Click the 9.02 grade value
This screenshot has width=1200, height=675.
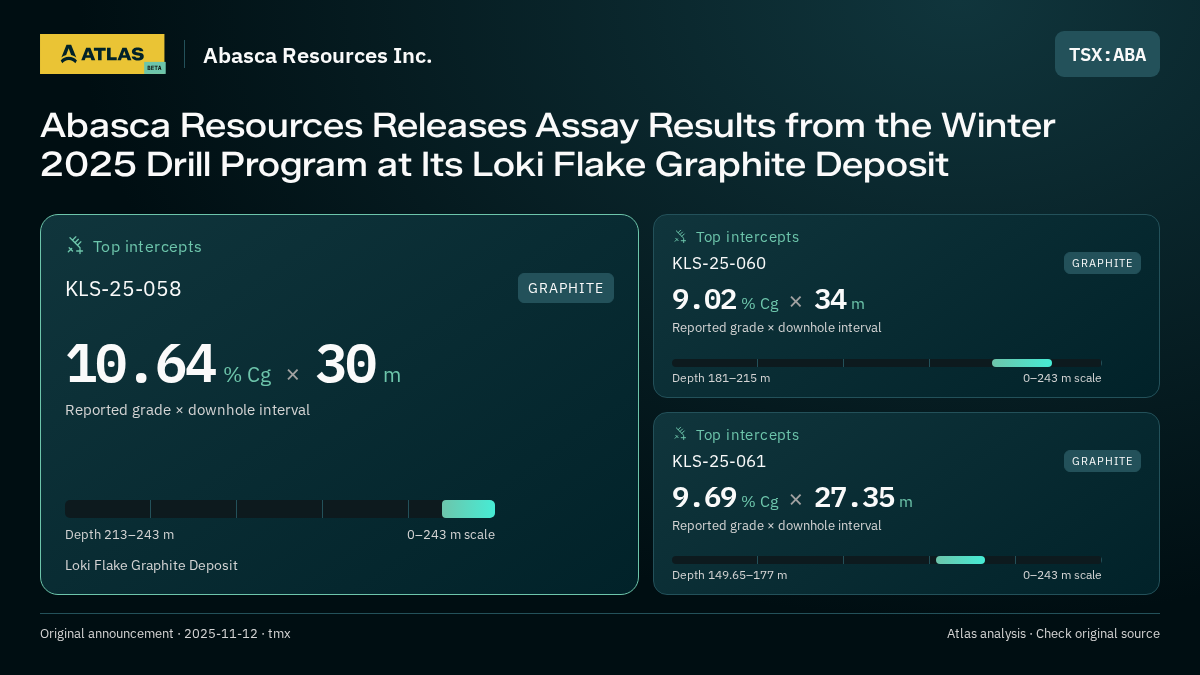click(x=704, y=300)
